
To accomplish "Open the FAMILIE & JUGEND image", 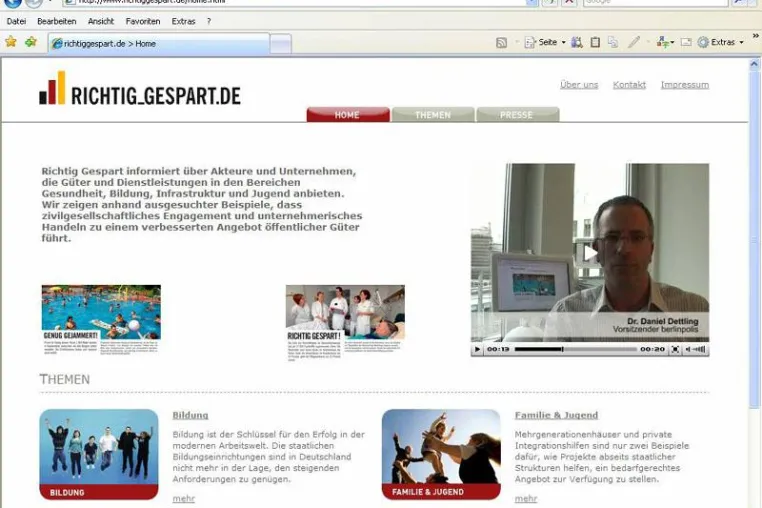I will click(x=441, y=454).
